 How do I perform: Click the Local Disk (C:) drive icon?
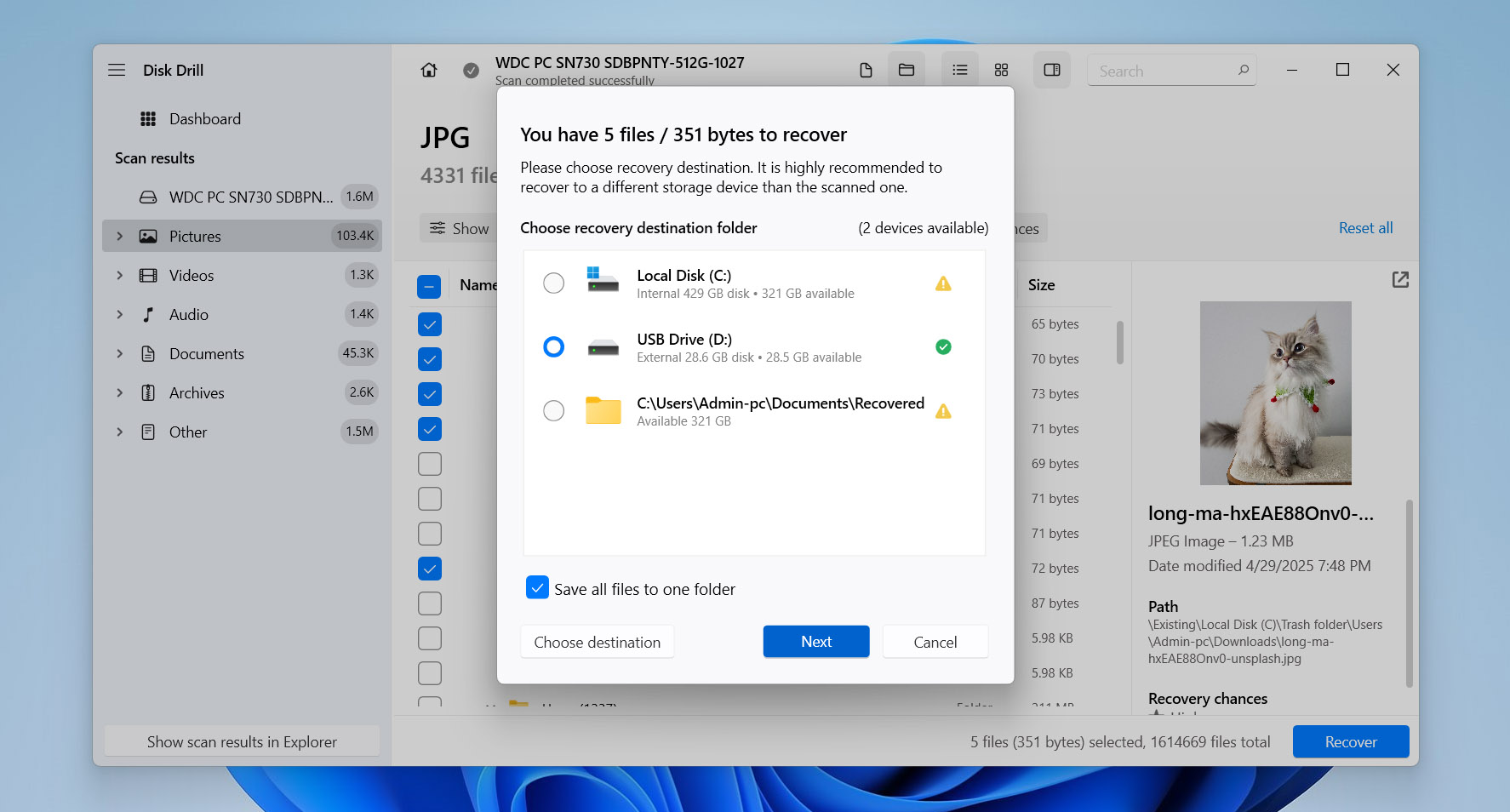click(x=603, y=279)
